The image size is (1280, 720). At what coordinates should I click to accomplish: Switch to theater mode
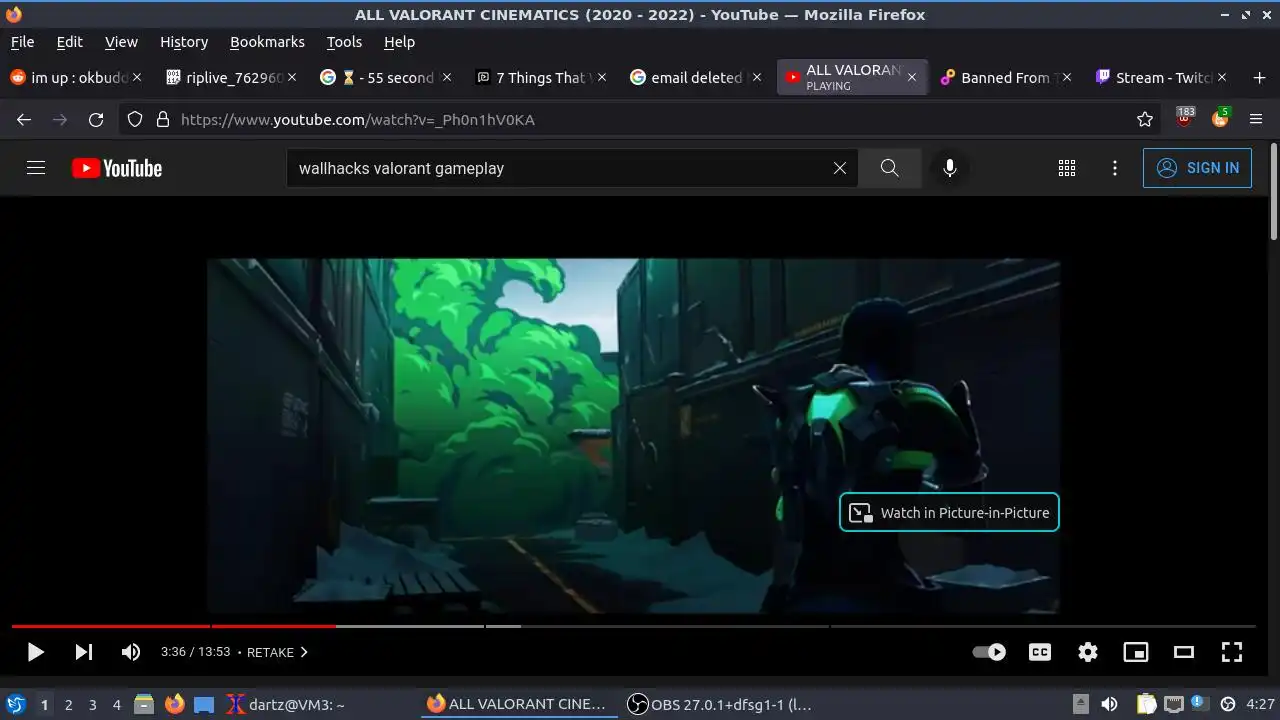point(1184,652)
